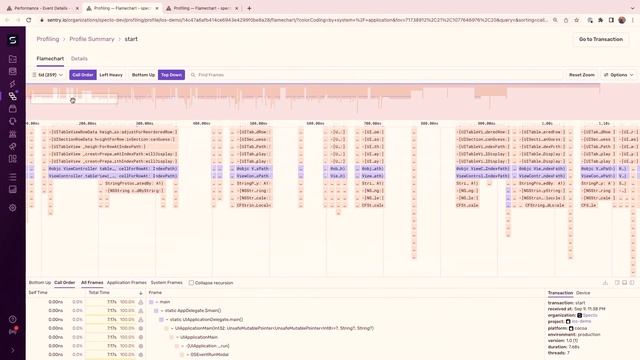Click the Reset Zoom button
The image size is (640, 360).
582,75
